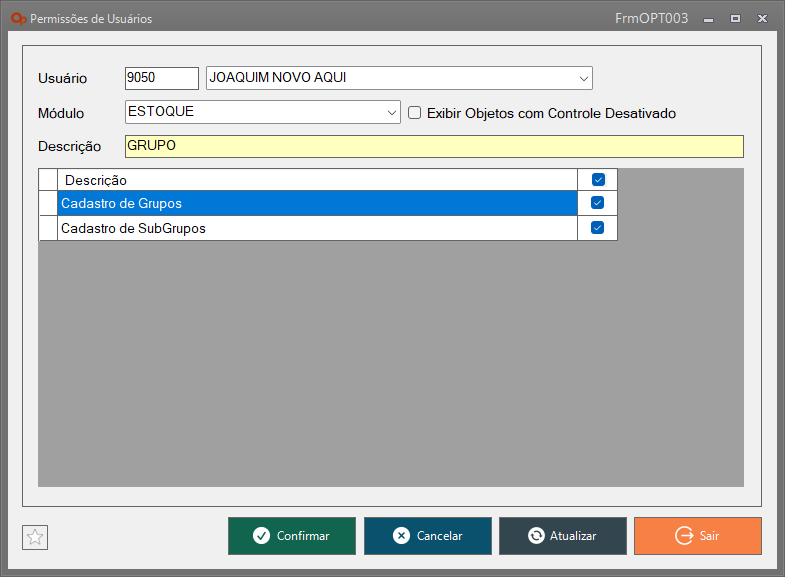Uncheck permission for Cadastro de Grupos

pos(598,203)
